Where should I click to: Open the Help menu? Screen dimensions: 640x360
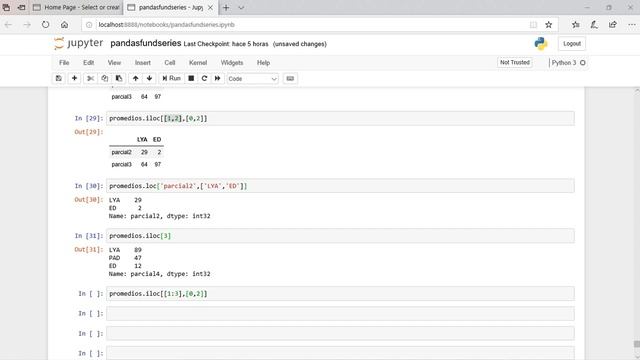tap(263, 63)
